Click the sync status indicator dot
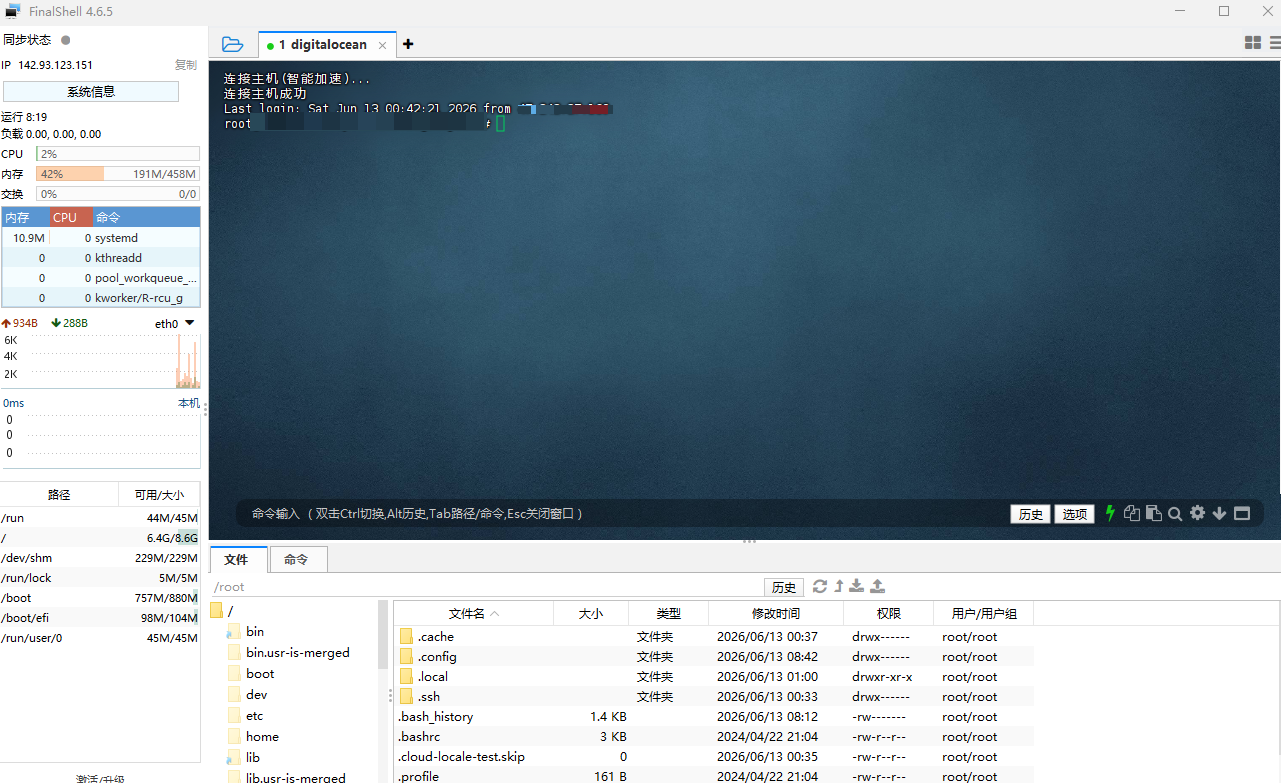This screenshot has height=783, width=1281. pos(66,40)
